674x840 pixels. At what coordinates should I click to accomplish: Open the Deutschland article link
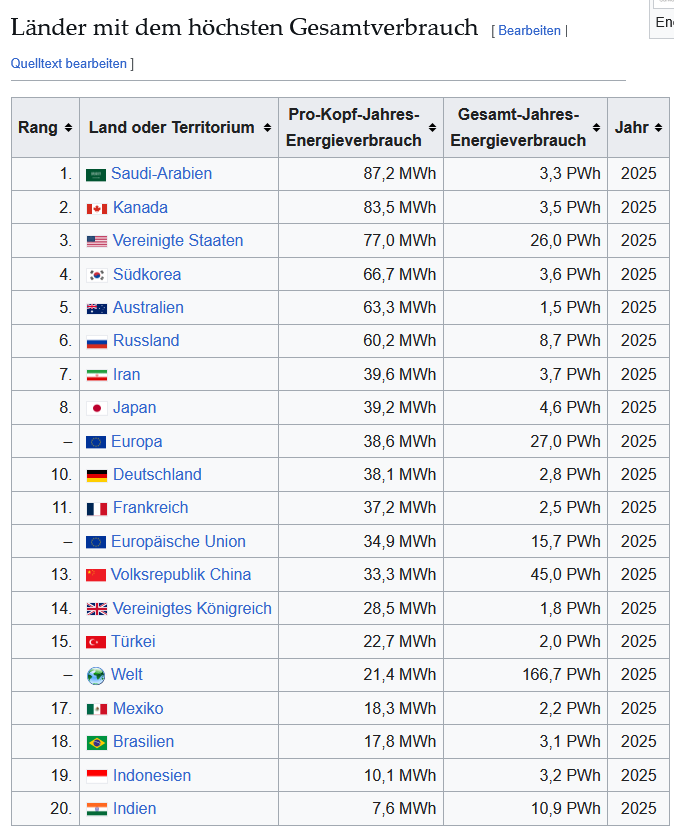tap(157, 475)
